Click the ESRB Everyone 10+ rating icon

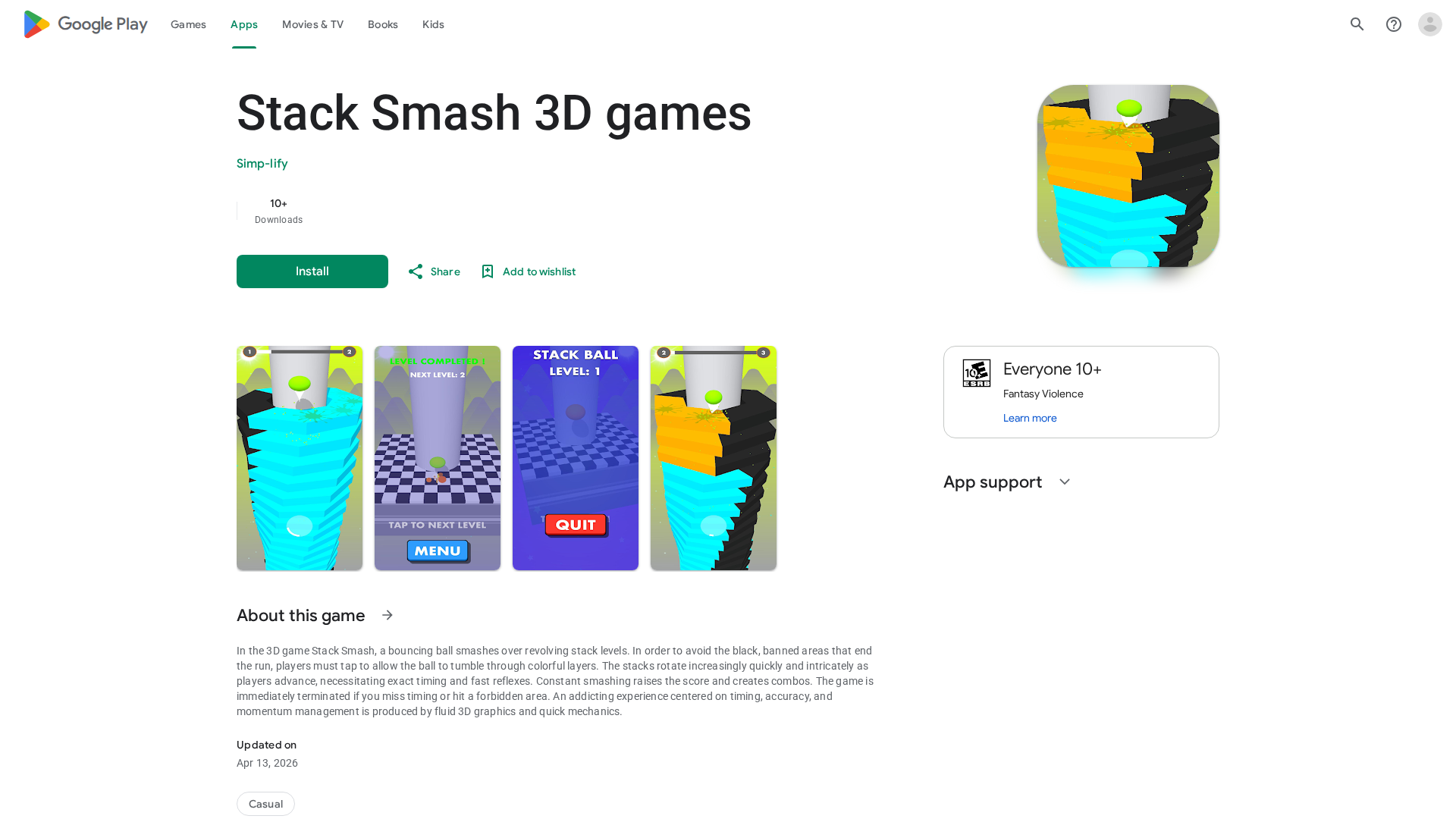pos(977,373)
